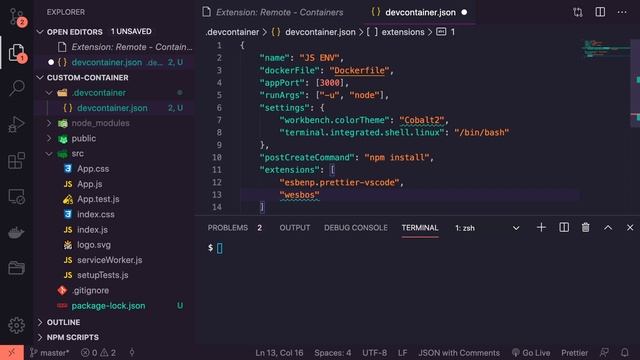Image resolution: width=640 pixels, height=360 pixels.
Task: Click Ln 13, Col 16 cursor position
Action: point(279,353)
